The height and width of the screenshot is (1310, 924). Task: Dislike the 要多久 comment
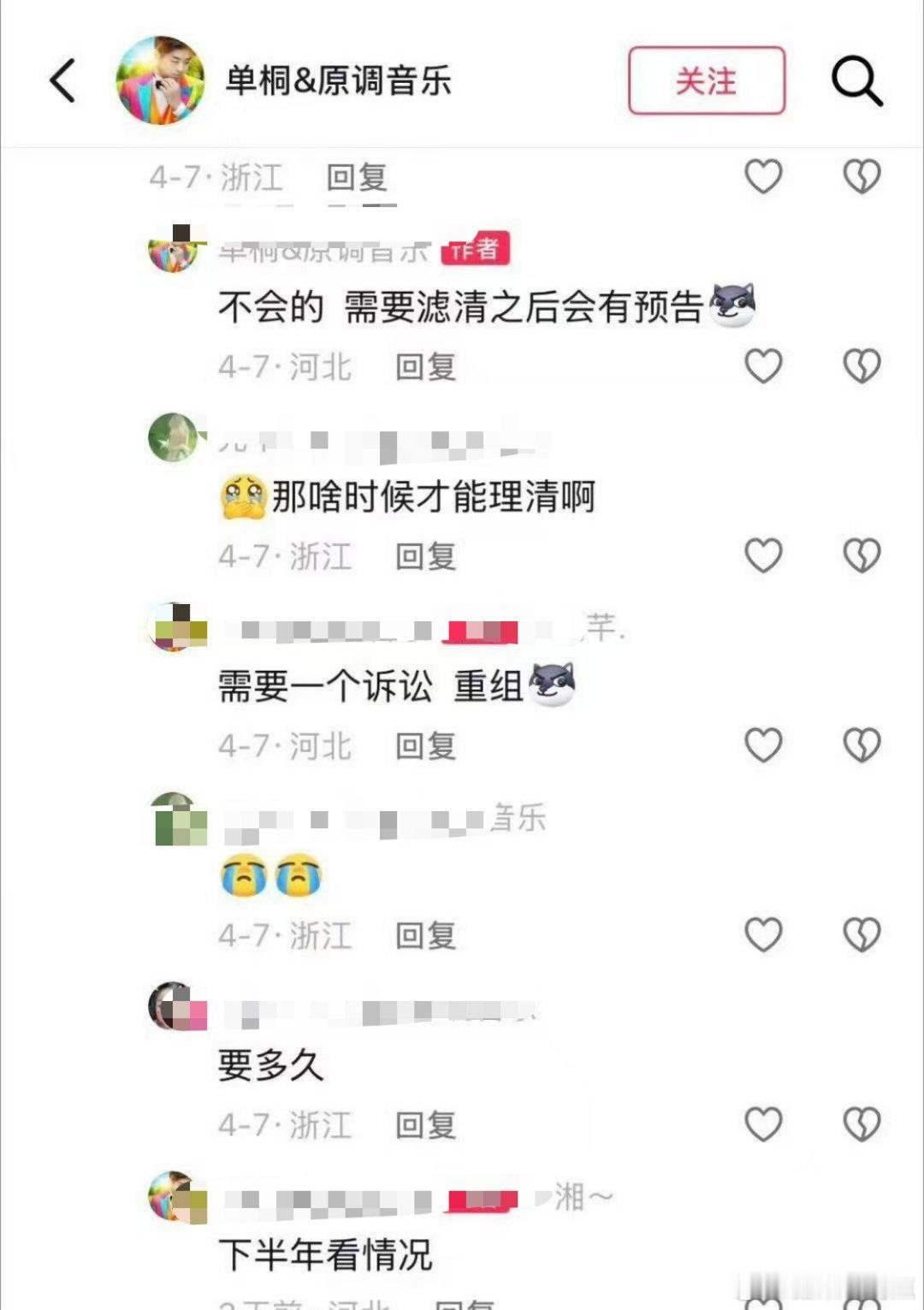(862, 1124)
